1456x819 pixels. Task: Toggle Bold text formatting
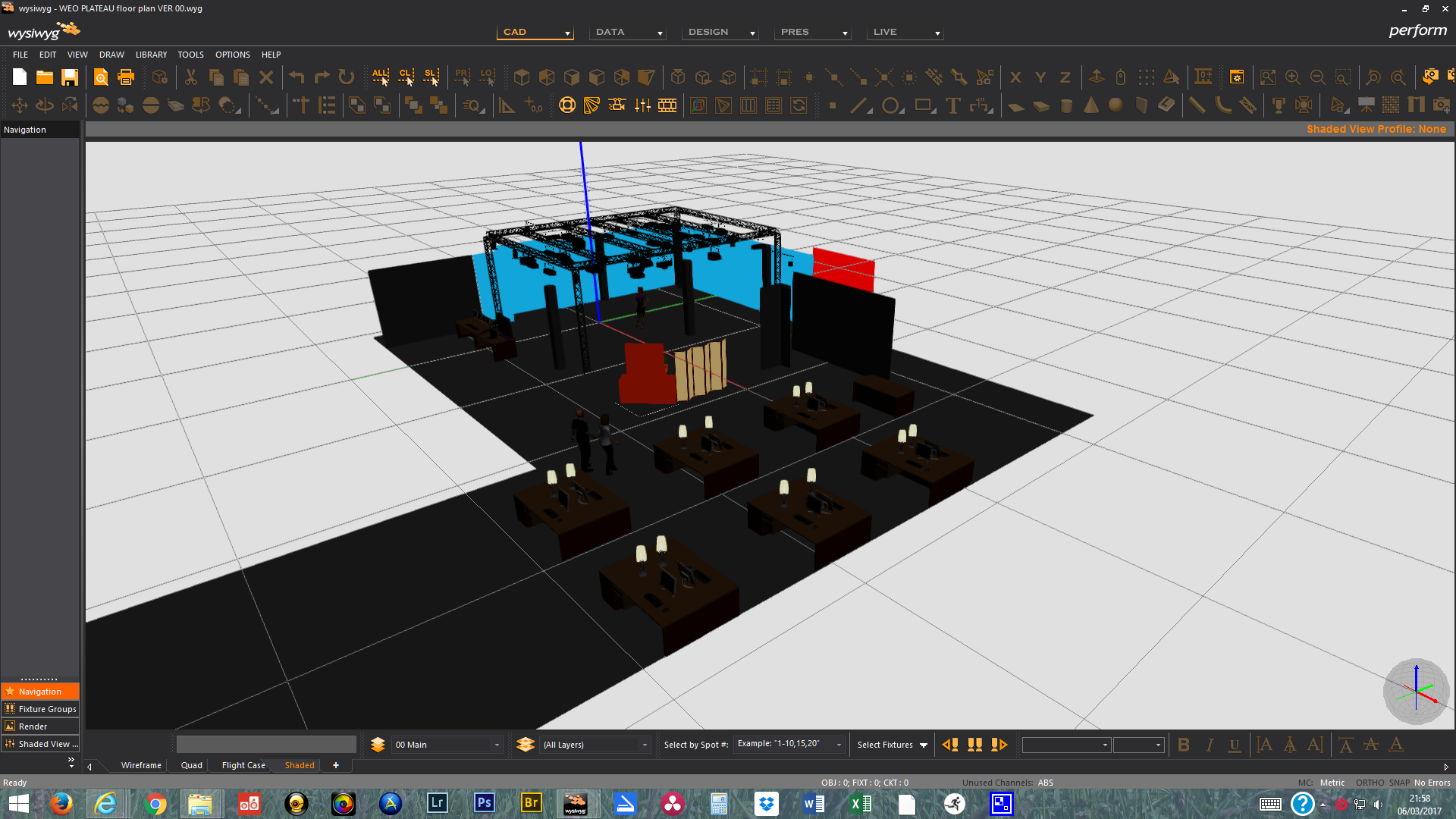point(1184,745)
